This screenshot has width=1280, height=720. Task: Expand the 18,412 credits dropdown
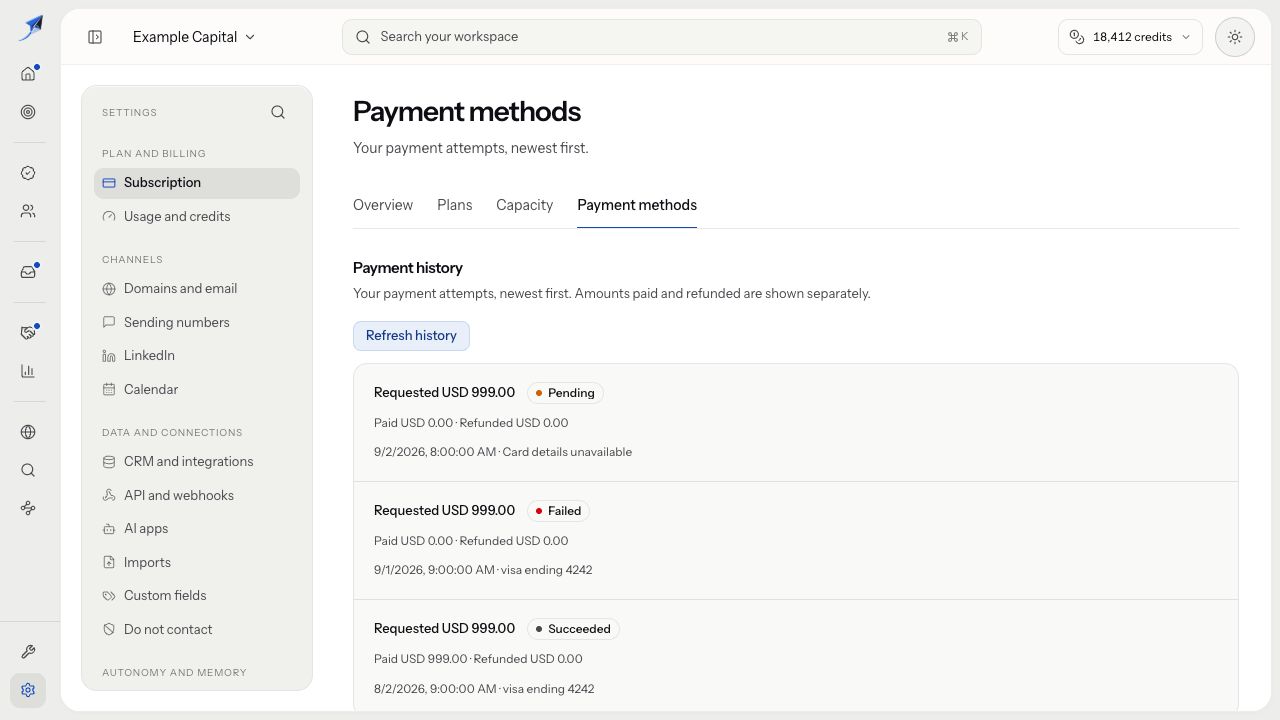click(x=1130, y=37)
